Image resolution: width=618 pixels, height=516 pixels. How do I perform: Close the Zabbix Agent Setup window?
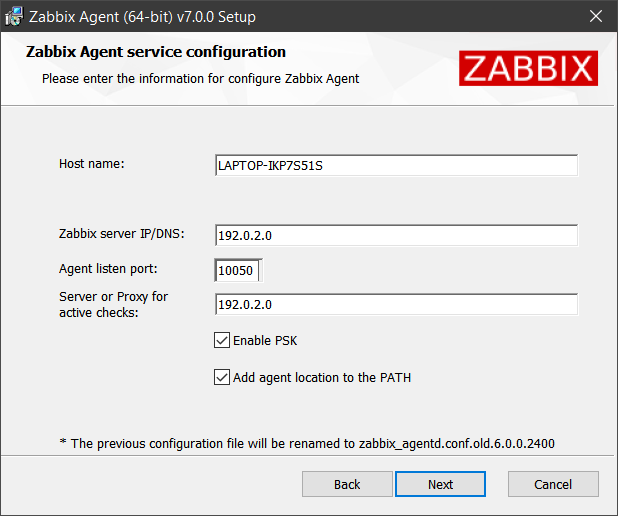[x=596, y=16]
